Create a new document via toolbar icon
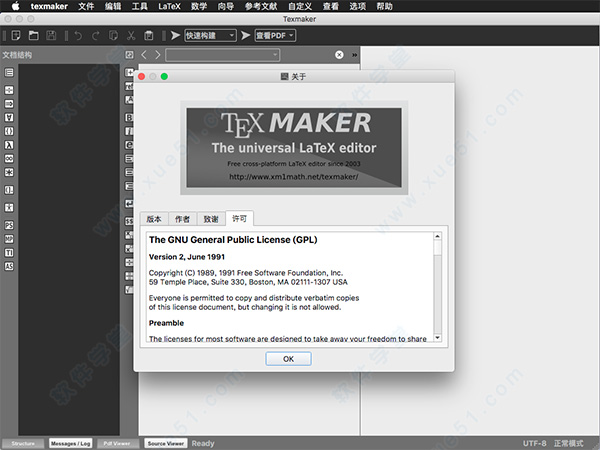600x450 pixels. (16, 36)
